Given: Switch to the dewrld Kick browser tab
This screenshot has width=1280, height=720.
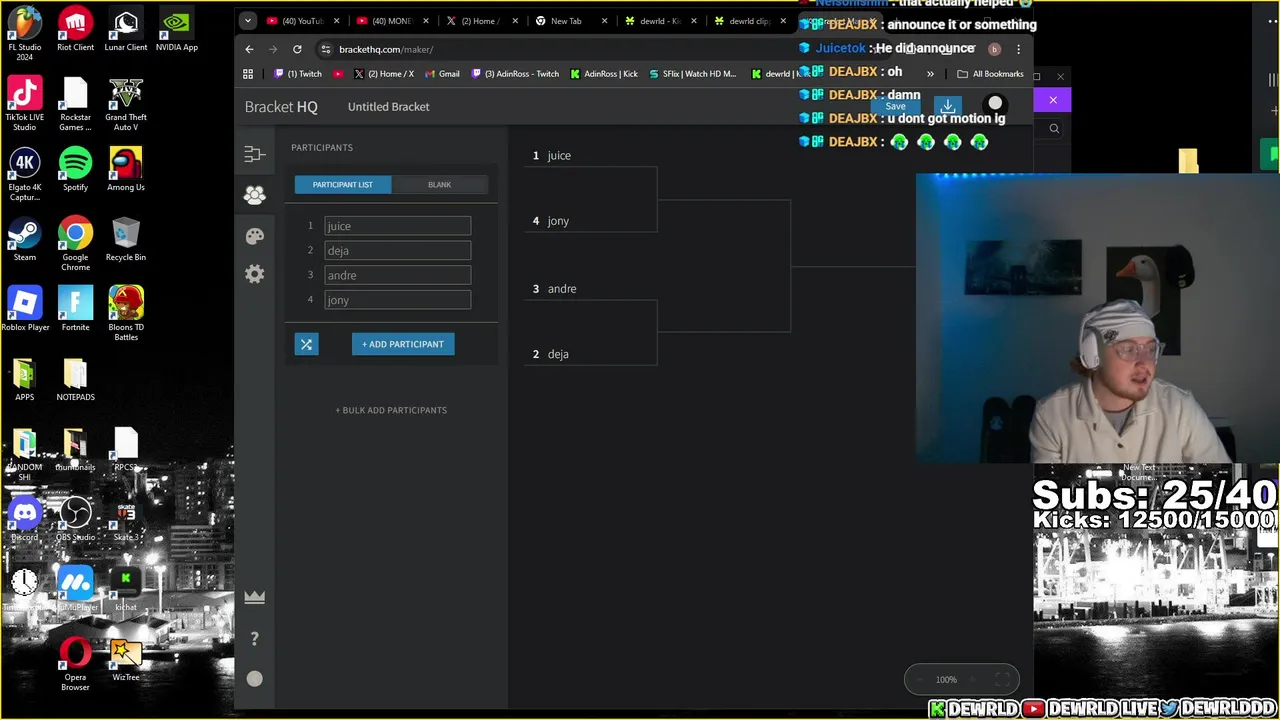Looking at the screenshot, I should (x=660, y=21).
